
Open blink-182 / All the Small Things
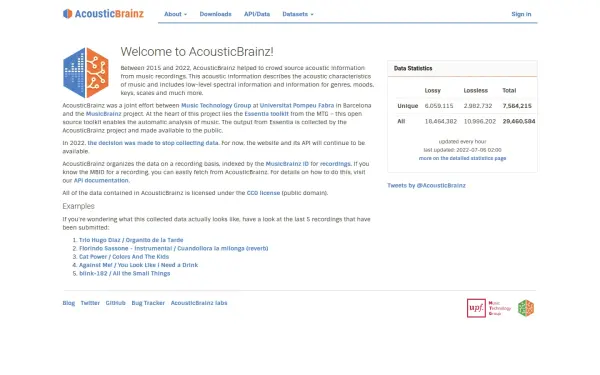(124, 273)
